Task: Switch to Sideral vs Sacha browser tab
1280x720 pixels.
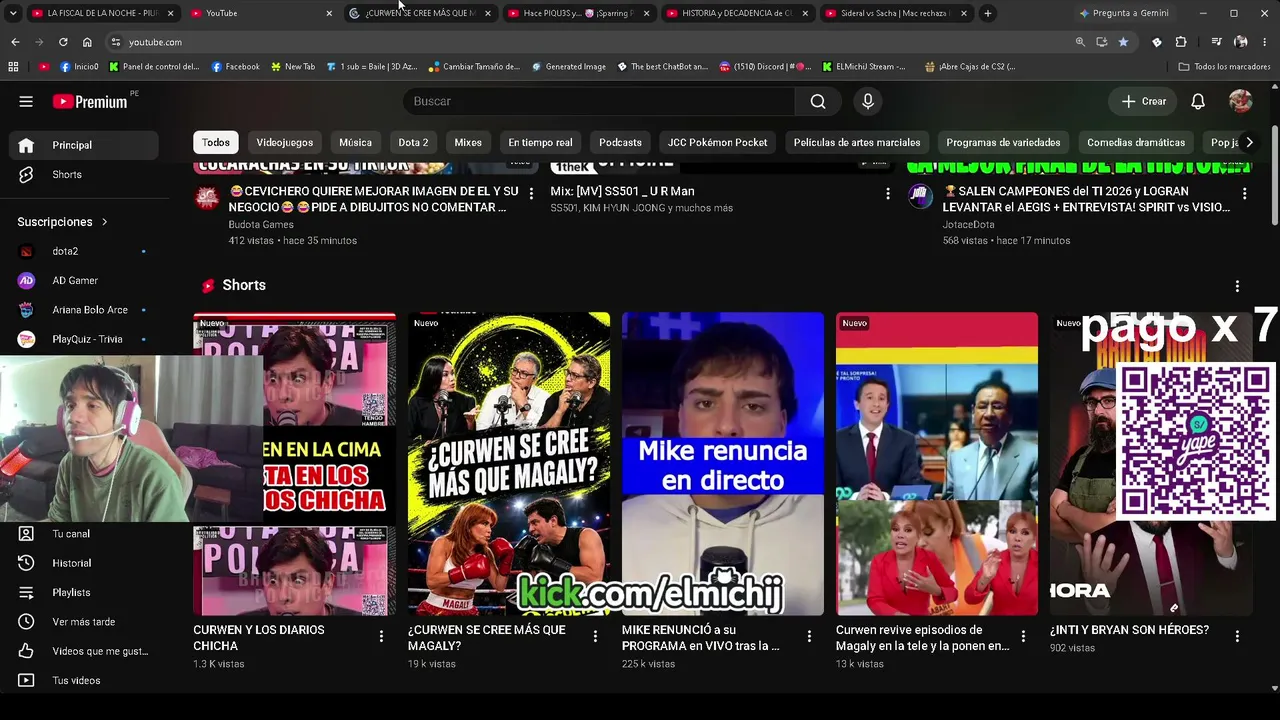Action: (x=896, y=13)
